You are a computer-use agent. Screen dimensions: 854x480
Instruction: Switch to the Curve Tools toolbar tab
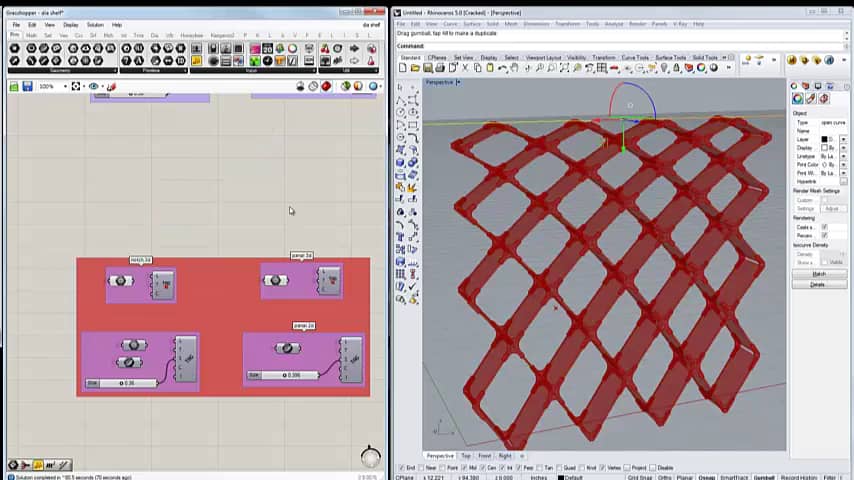point(635,58)
